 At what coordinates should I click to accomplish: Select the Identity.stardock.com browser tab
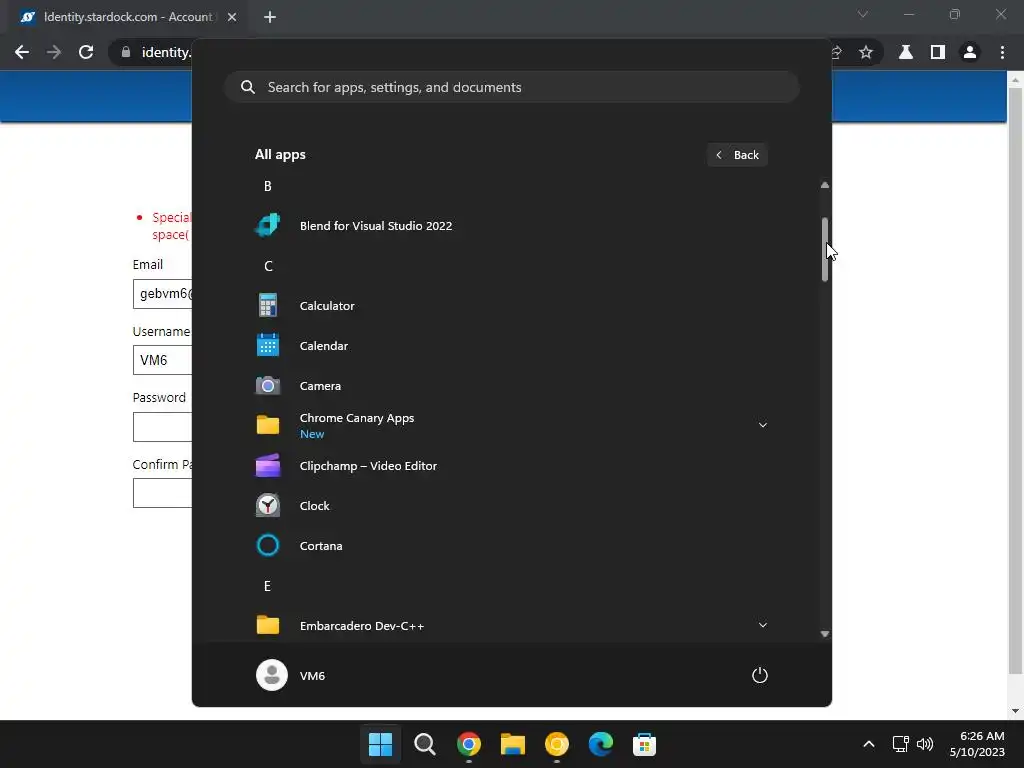127,17
